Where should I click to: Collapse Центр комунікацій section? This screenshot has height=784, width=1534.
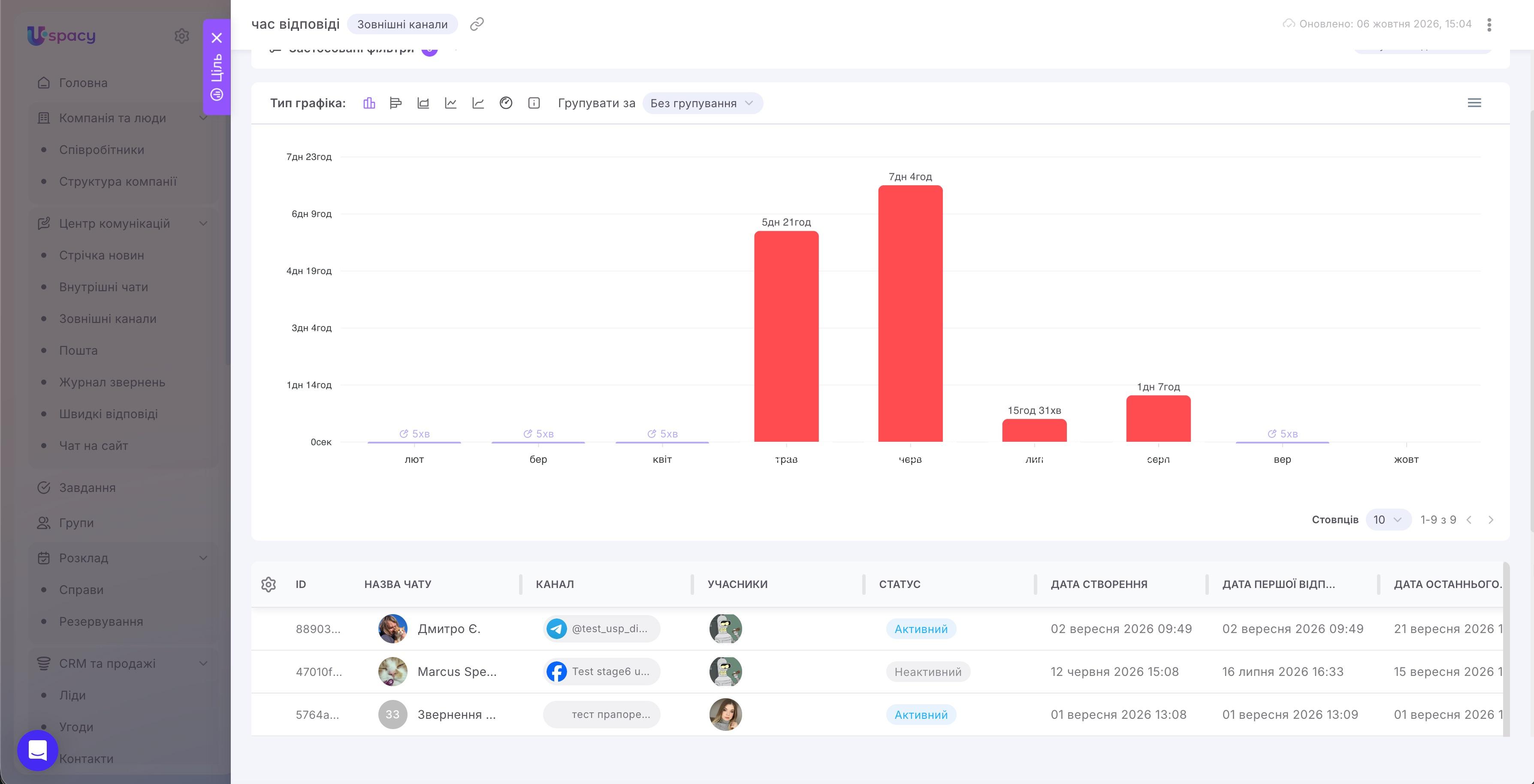(203, 223)
